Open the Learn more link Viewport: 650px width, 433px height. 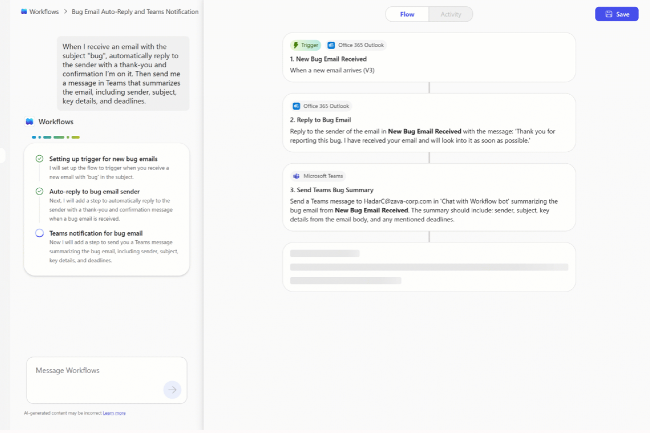pyautogui.click(x=114, y=412)
